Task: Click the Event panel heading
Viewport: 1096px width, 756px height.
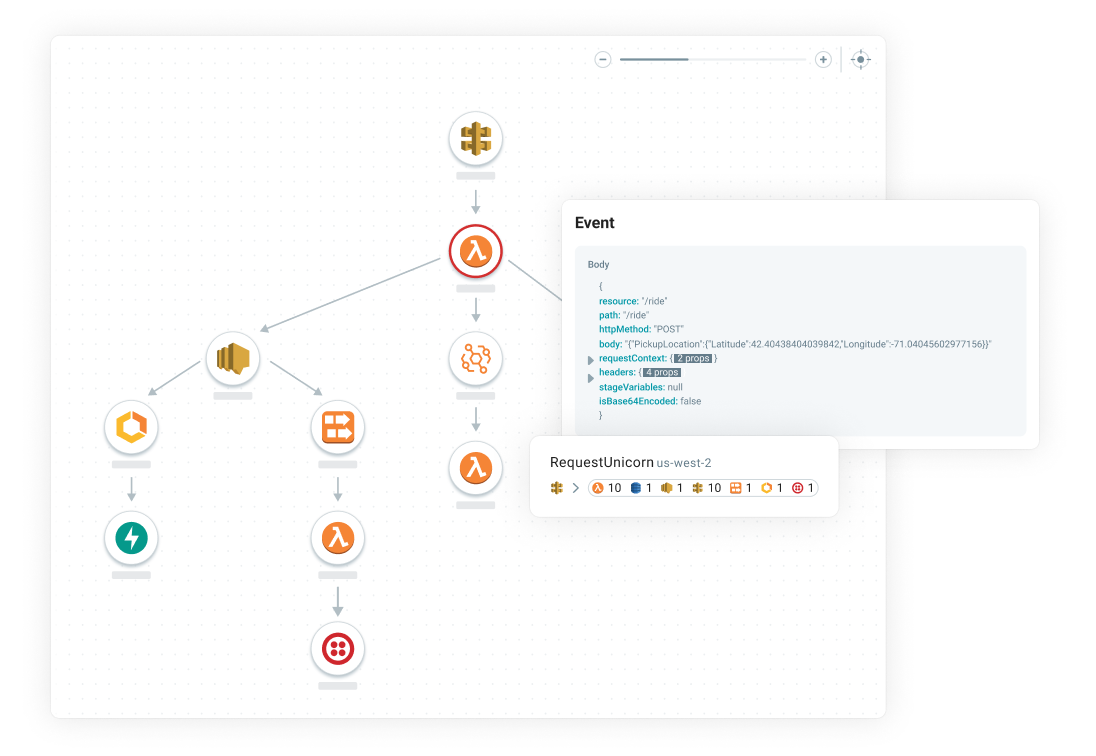Action: coord(595,223)
